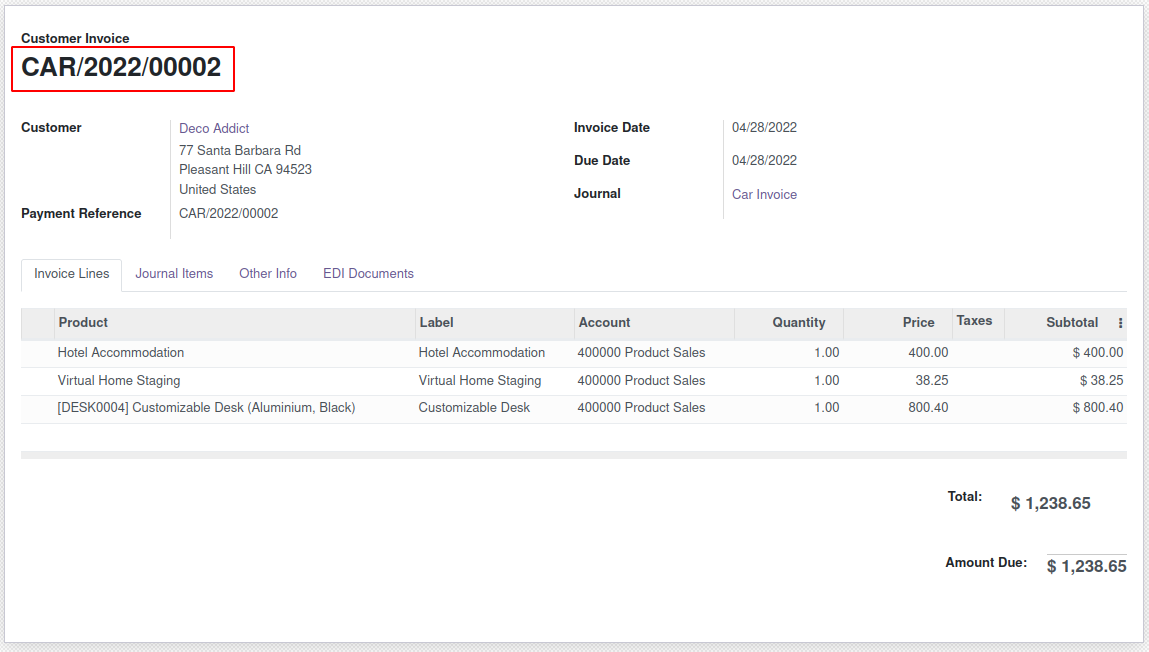The image size is (1149, 652).
Task: Select the Virtual Home Staging product line
Action: point(119,381)
